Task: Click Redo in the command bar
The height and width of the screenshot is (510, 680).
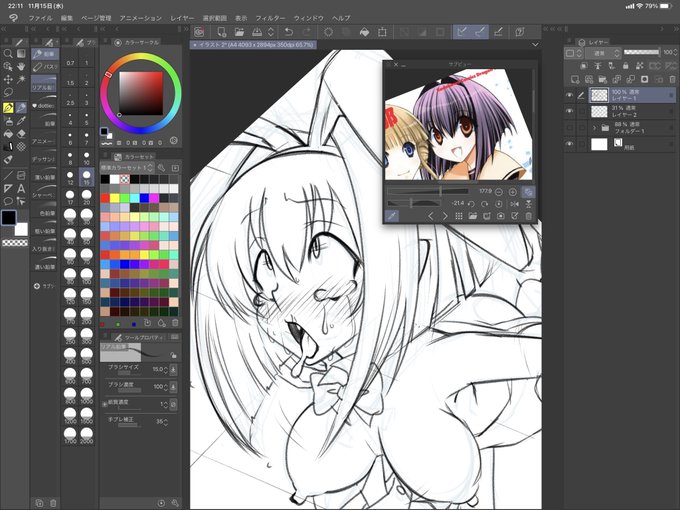Action: (x=307, y=32)
